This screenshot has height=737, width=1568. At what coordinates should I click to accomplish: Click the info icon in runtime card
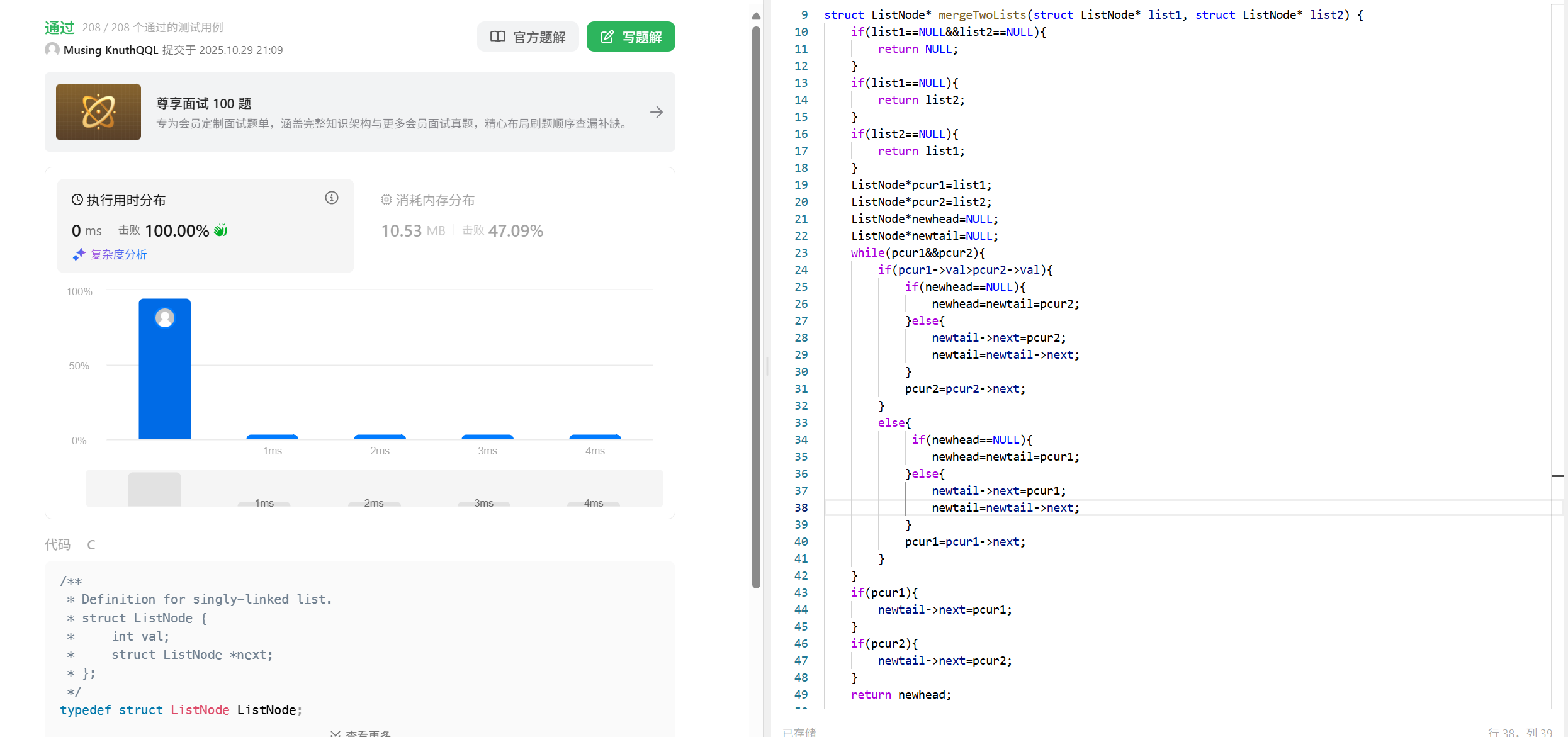(x=332, y=198)
